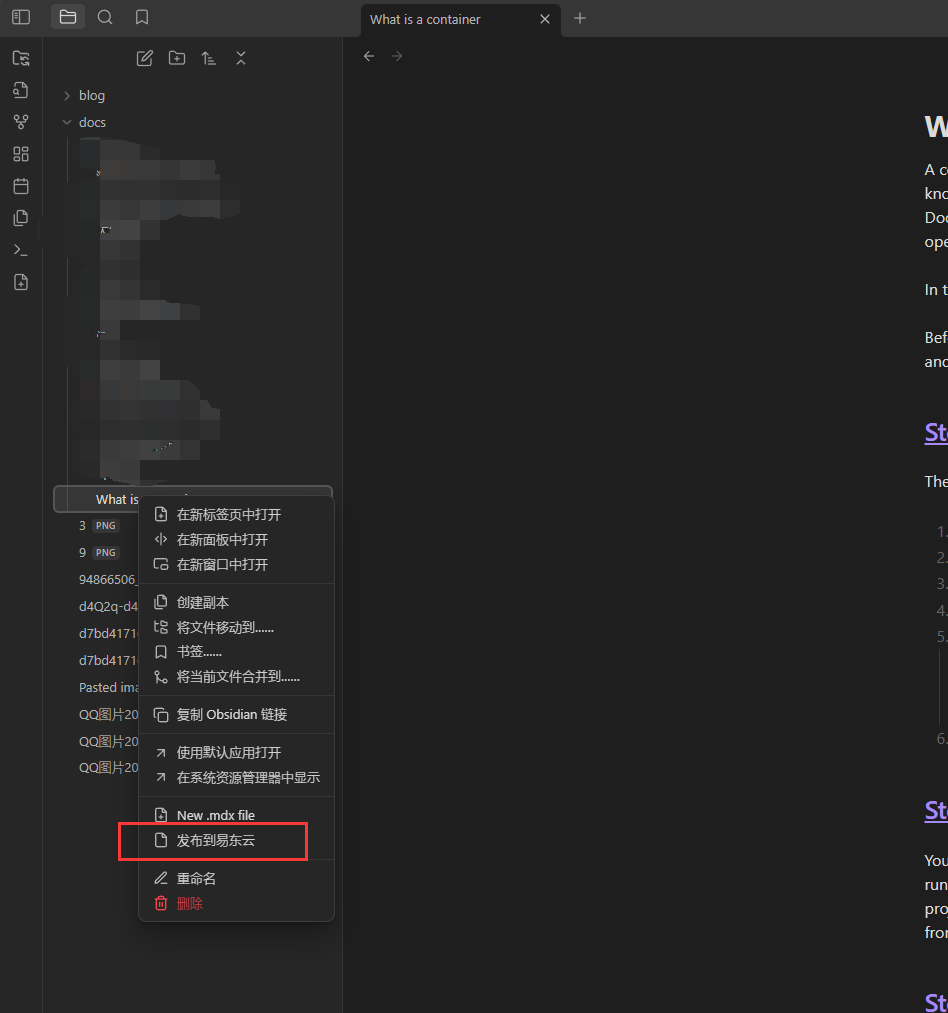Change the file sort order icon

(209, 58)
